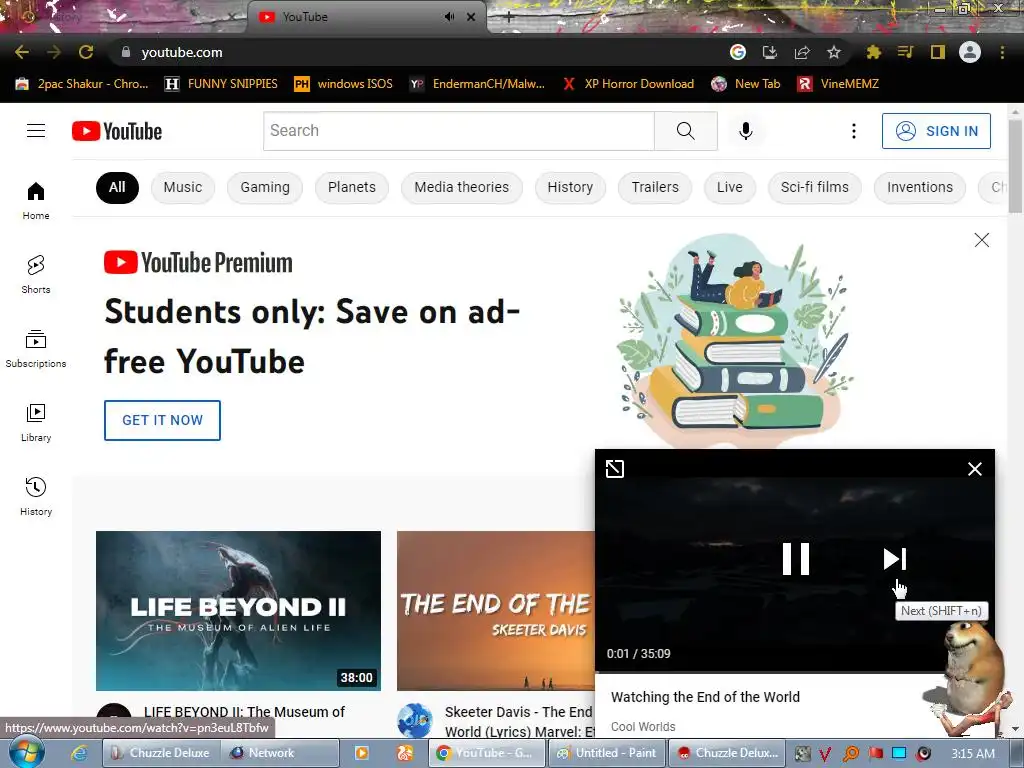Open Subscriptions in the sidebar
The width and height of the screenshot is (1024, 768).
click(x=36, y=349)
